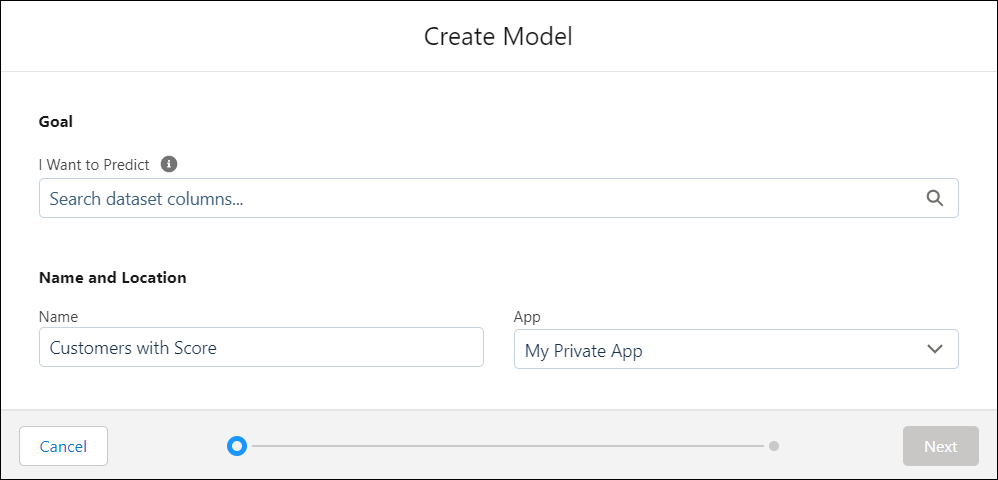Click the Cancel button
The image size is (998, 480).
[63, 446]
